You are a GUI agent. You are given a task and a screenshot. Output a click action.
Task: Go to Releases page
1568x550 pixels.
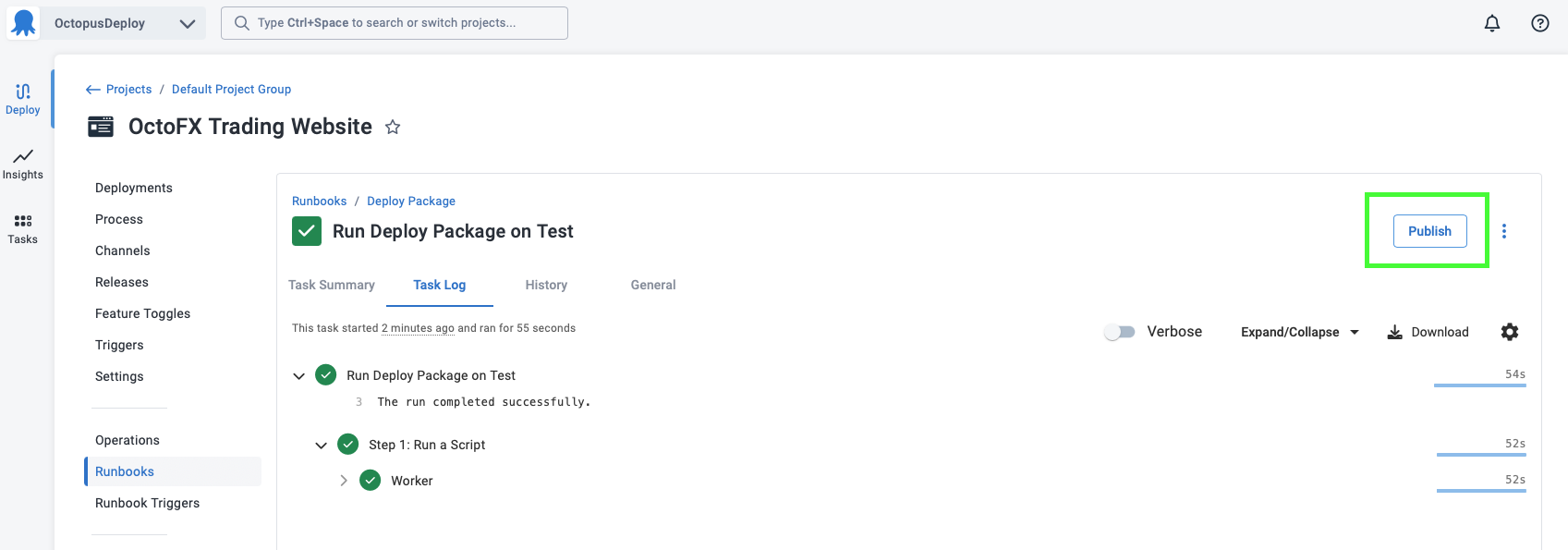[122, 282]
